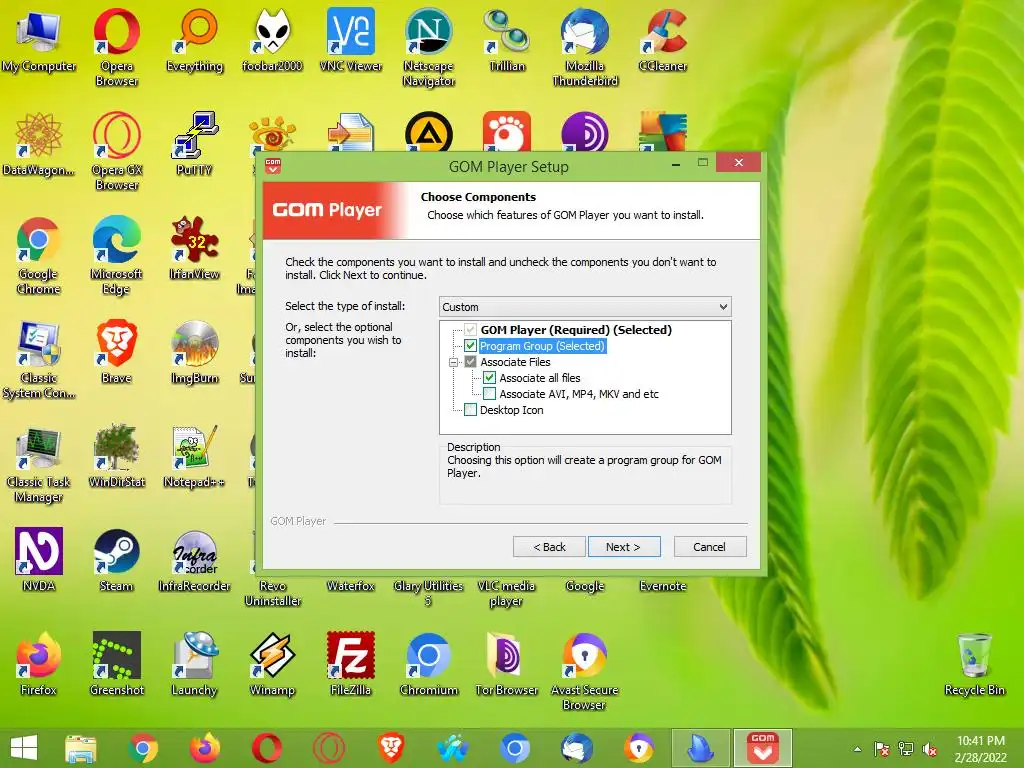Open My Computer desktop icon

(39, 40)
